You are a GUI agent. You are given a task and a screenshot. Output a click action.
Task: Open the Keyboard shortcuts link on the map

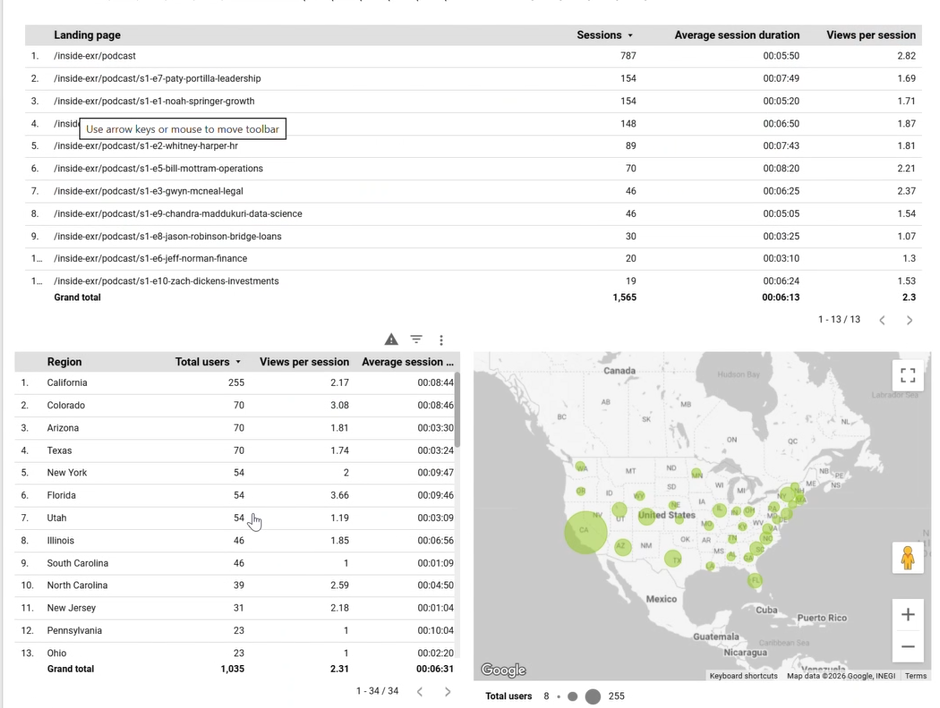click(x=743, y=676)
